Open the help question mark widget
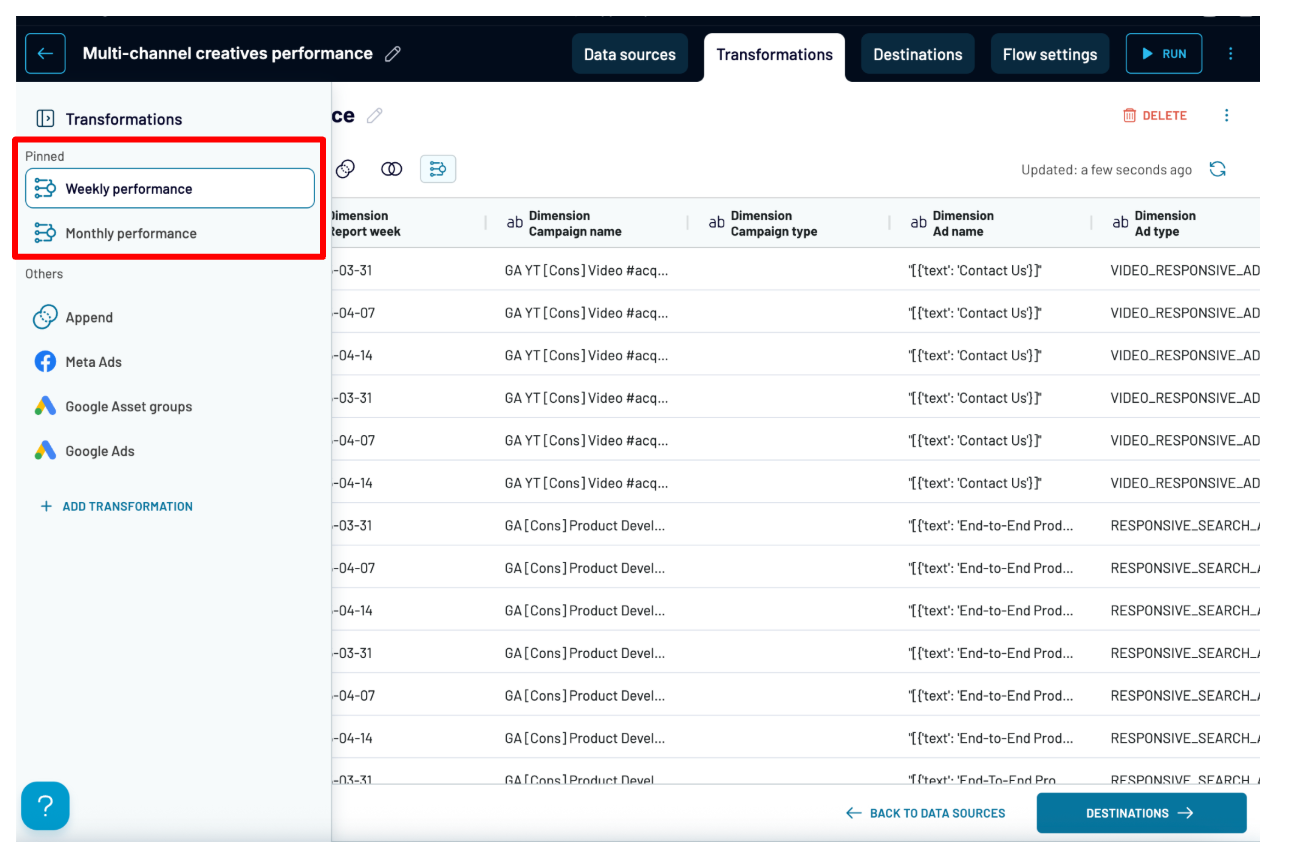1314x854 pixels. (x=45, y=806)
